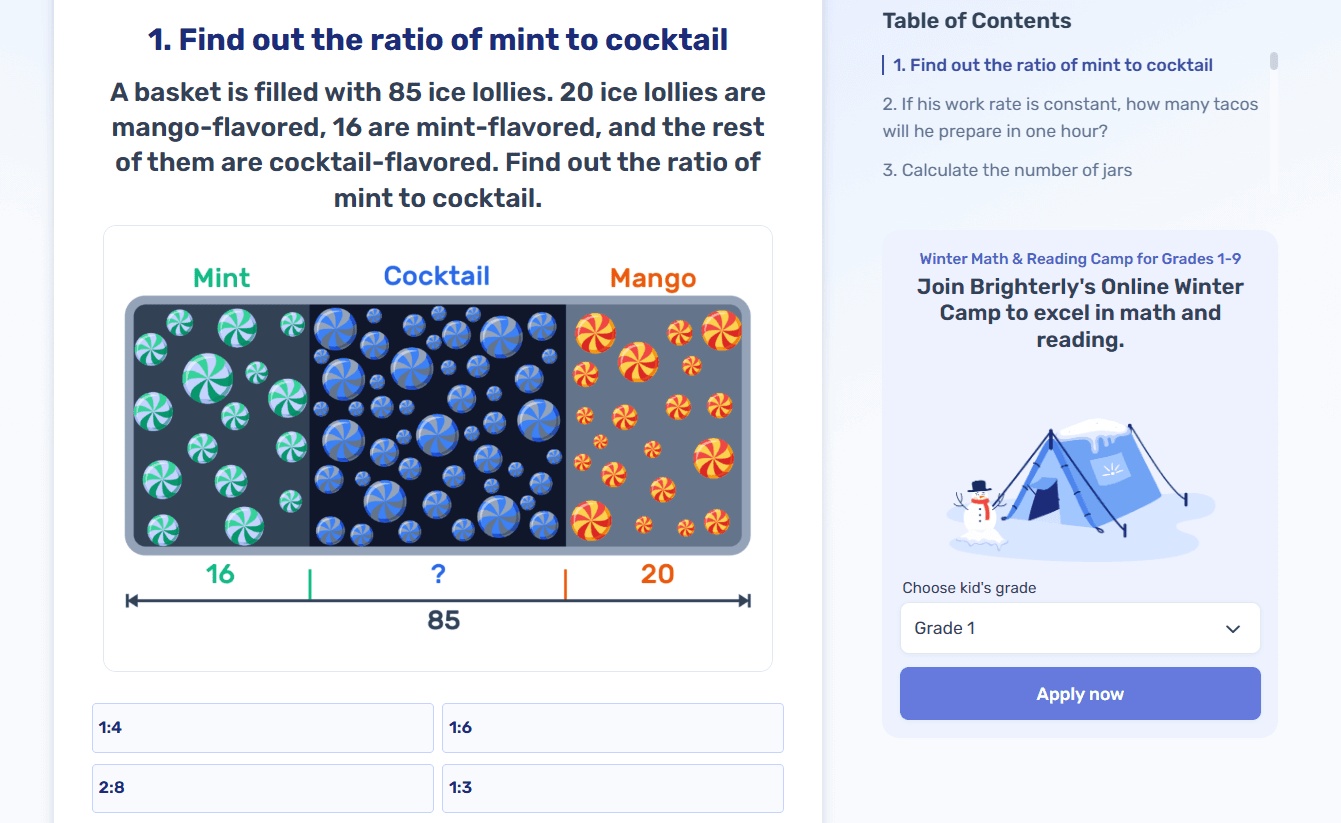This screenshot has width=1341, height=823.
Task: Click the blue tent camp illustration
Action: (x=1090, y=480)
